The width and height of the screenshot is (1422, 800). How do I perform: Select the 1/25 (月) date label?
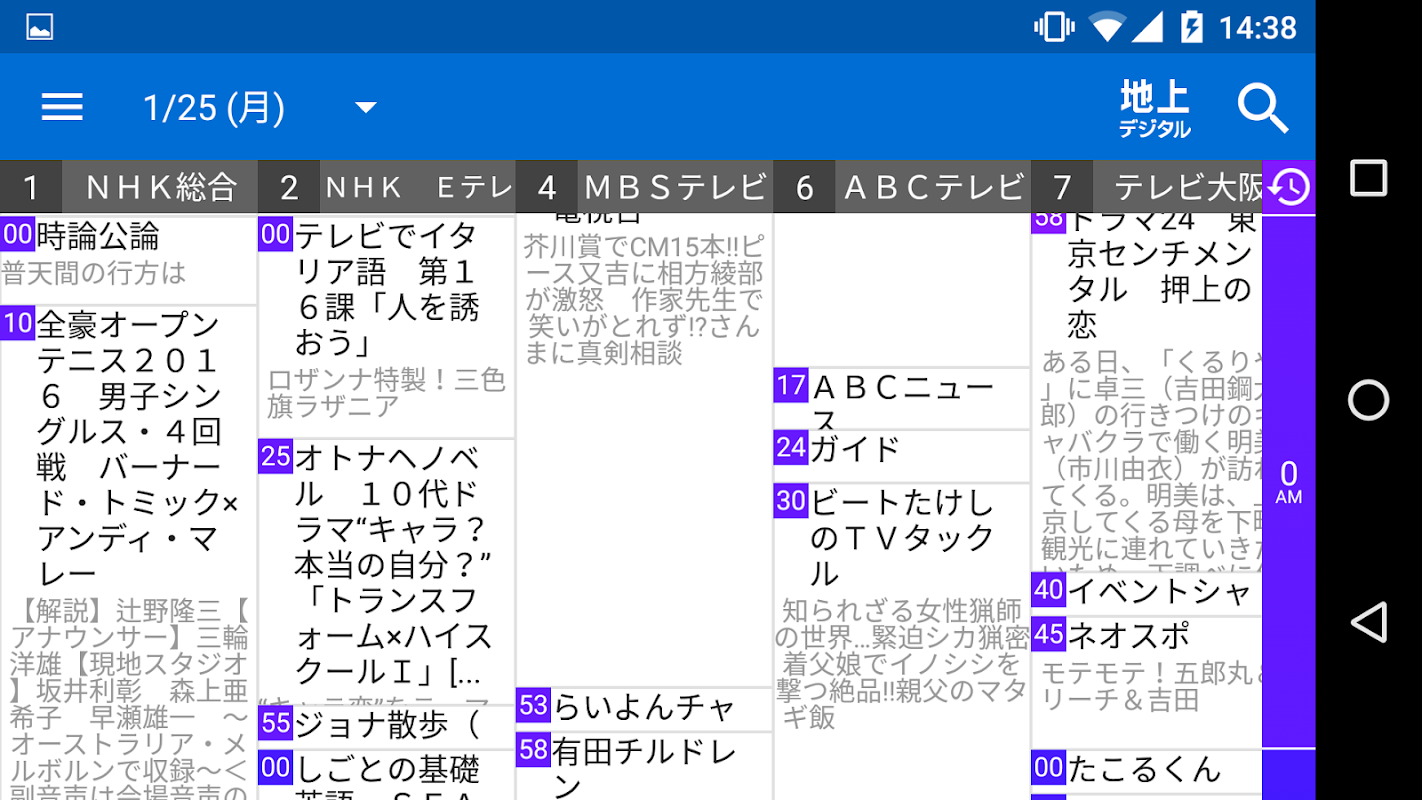tap(214, 107)
